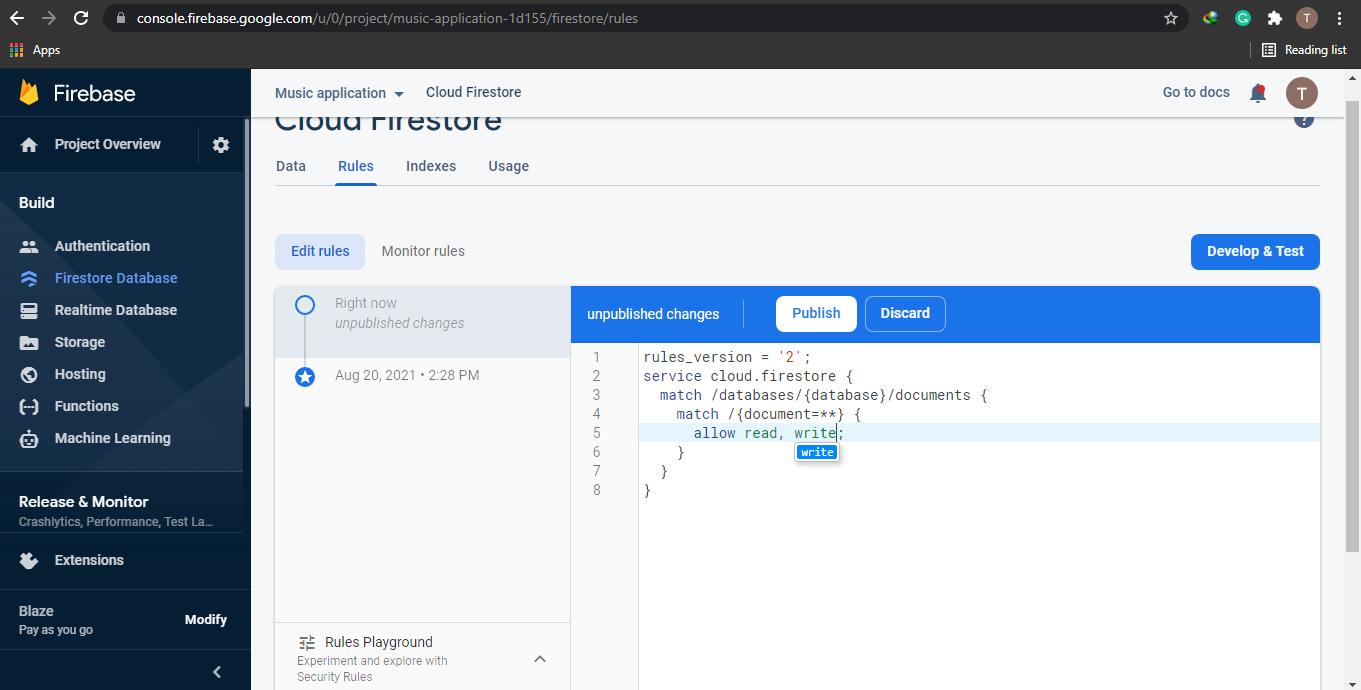Viewport: 1361px width, 690px height.
Task: Open Chrome profile avatar
Action: click(1307, 18)
